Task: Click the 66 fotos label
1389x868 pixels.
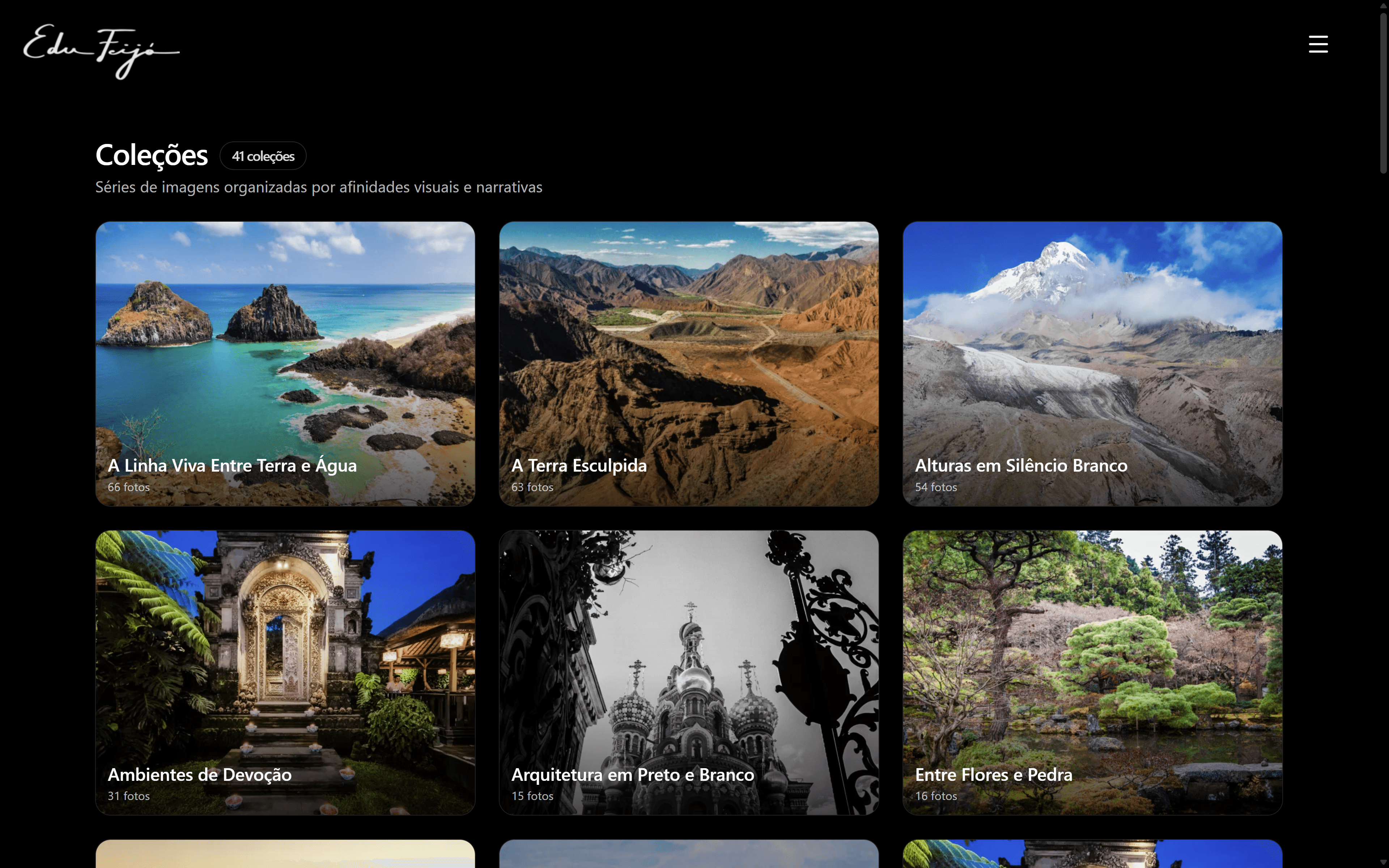Action: coord(128,488)
